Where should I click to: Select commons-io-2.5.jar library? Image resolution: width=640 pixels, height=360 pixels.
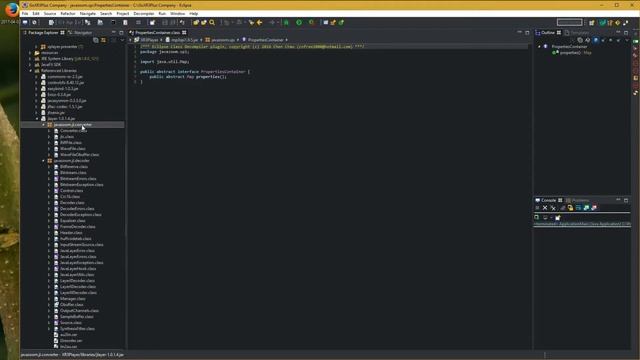pos(65,76)
